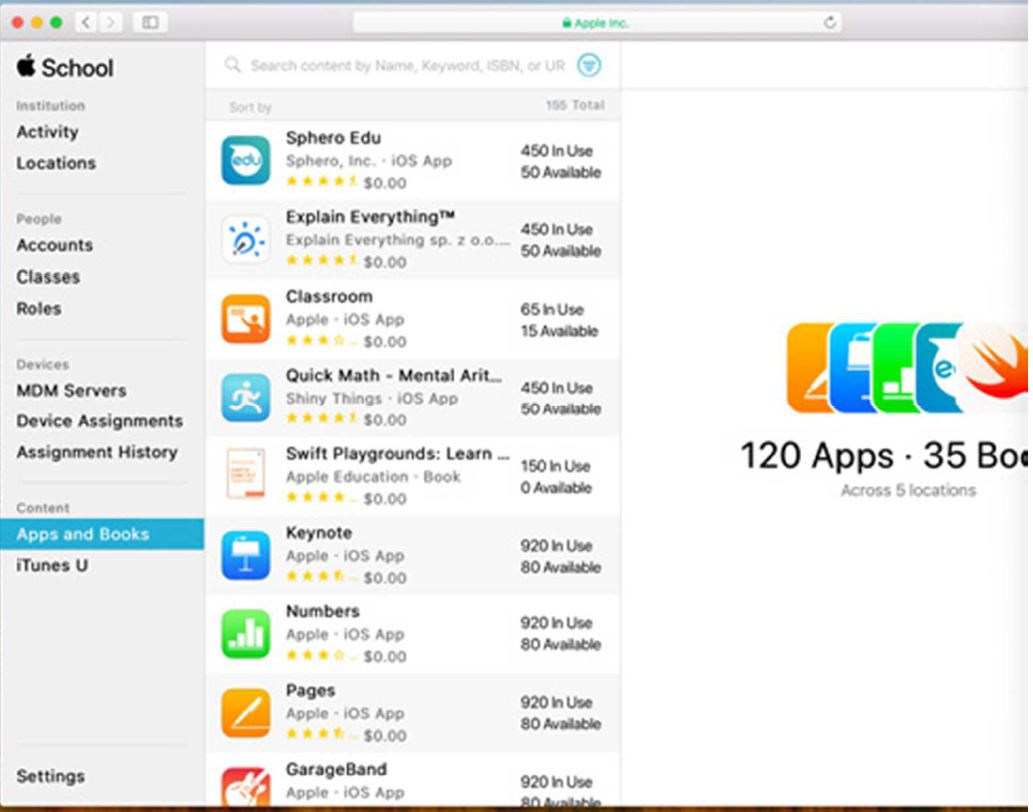This screenshot has width=1033, height=812.
Task: Select the Explain Everything app icon
Action: [x=245, y=239]
